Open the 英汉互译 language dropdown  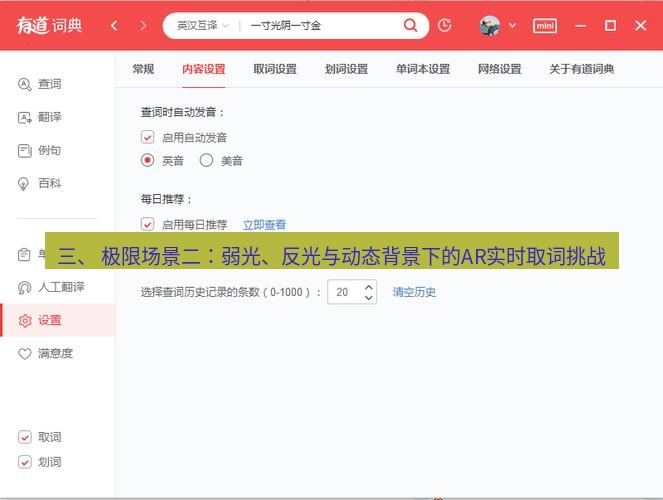tap(203, 26)
